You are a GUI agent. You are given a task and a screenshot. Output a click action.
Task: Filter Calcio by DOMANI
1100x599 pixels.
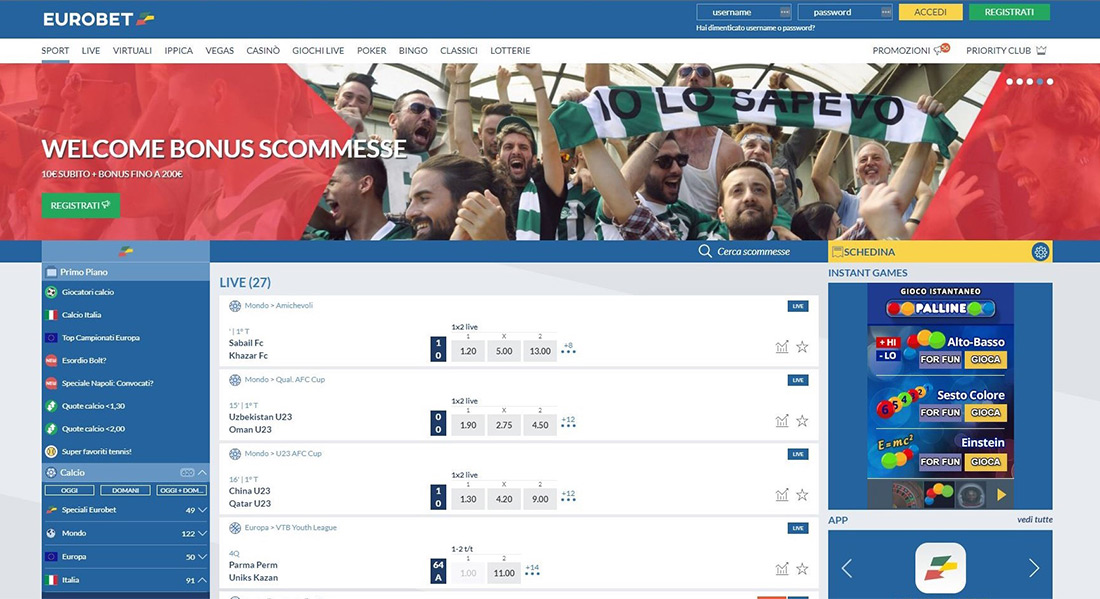coord(126,490)
